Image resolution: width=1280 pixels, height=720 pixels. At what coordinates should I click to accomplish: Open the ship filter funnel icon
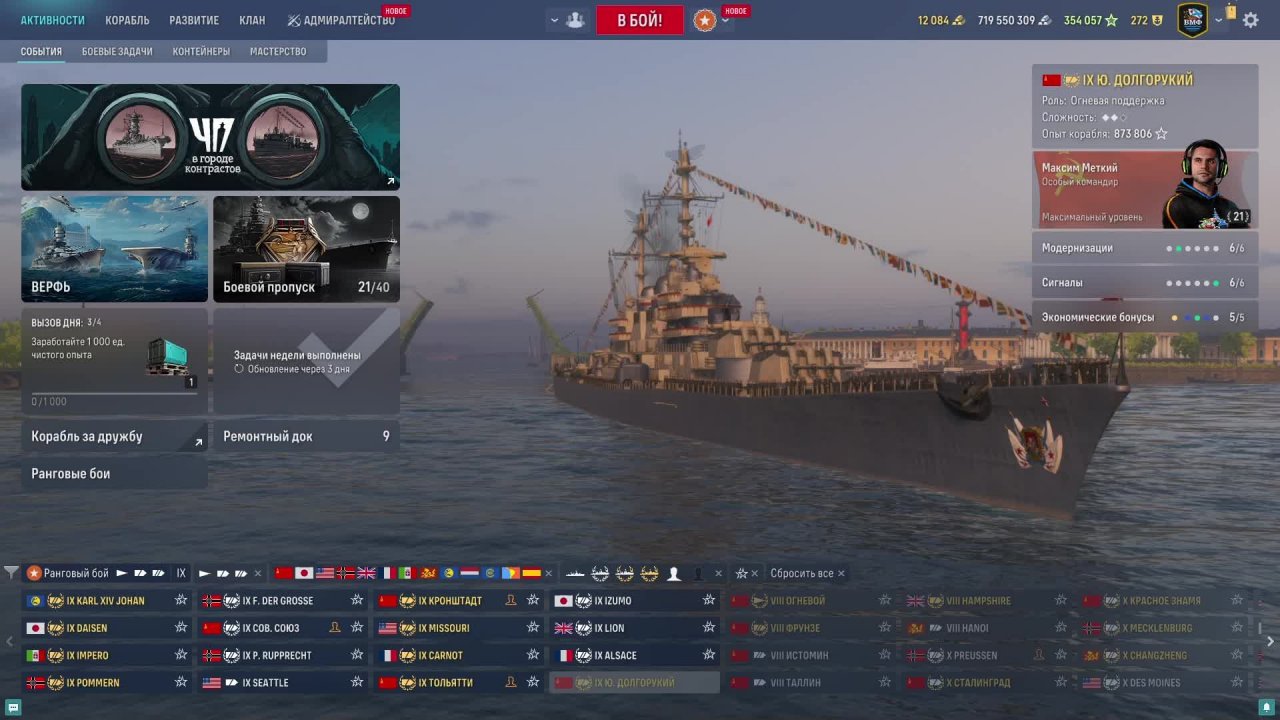(11, 573)
